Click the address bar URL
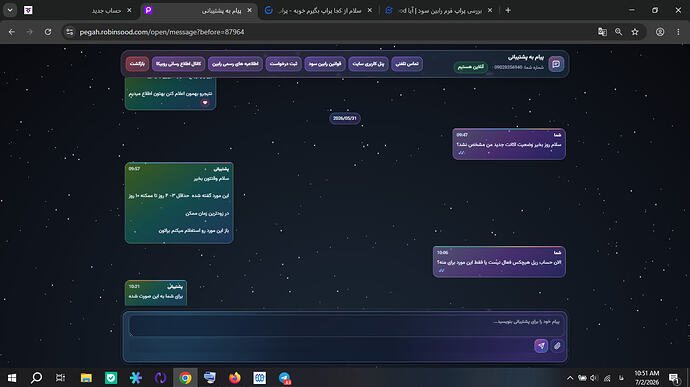 pos(162,32)
